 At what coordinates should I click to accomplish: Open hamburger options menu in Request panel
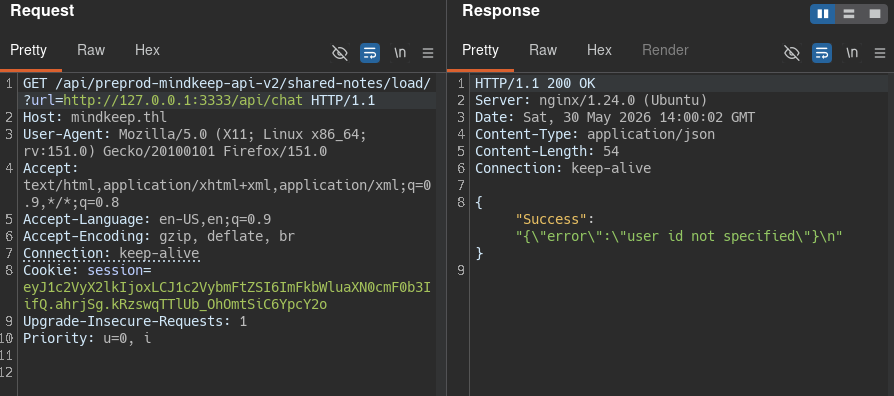(428, 53)
